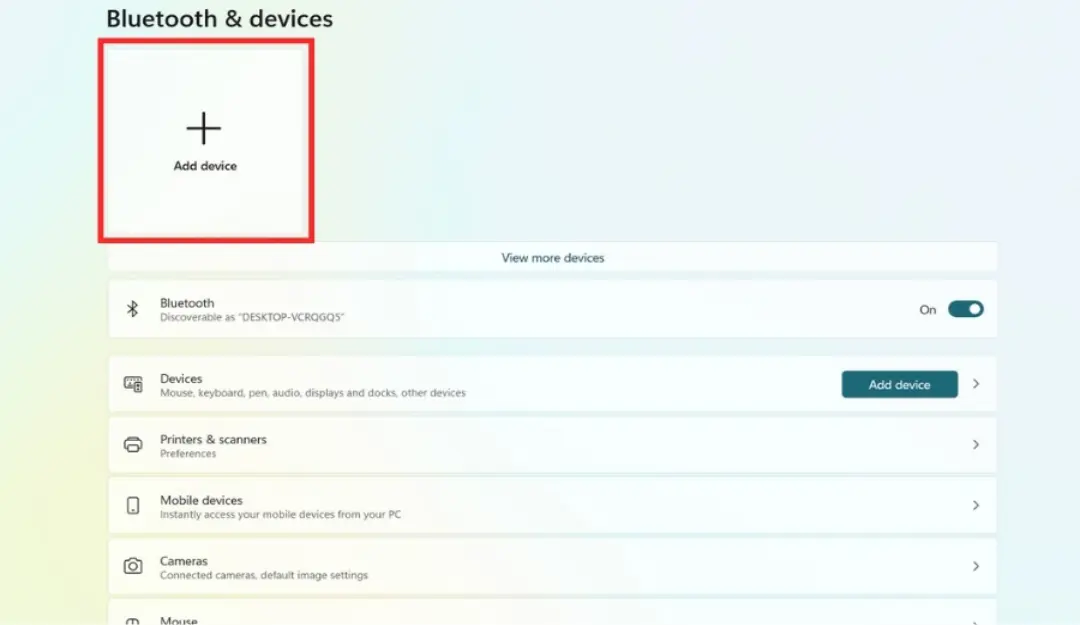
Task: Open Printers & scanners title text
Action: point(213,439)
